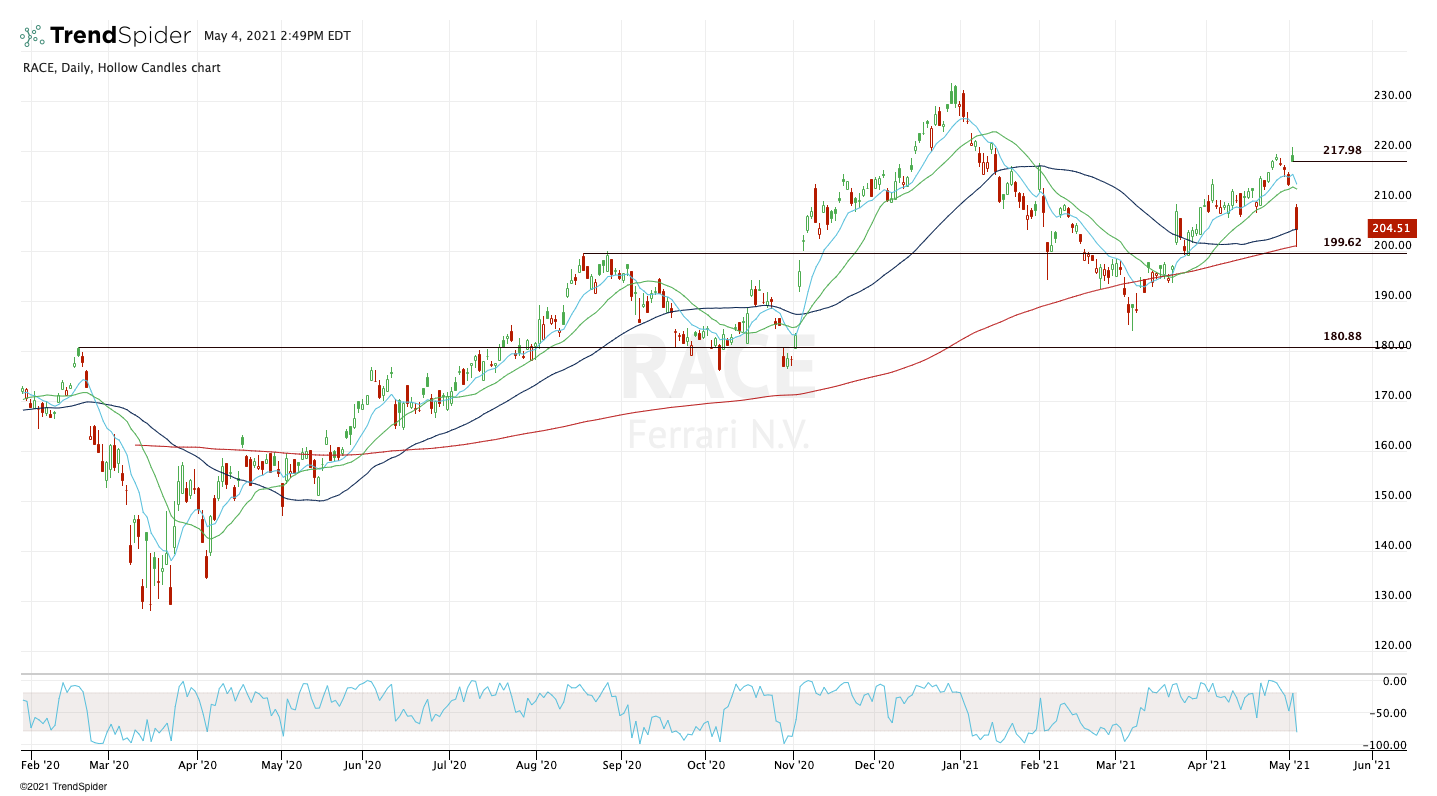This screenshot has width=1437, height=796.
Task: Click the 'Jun '21' date axis label
Action: tap(1371, 765)
